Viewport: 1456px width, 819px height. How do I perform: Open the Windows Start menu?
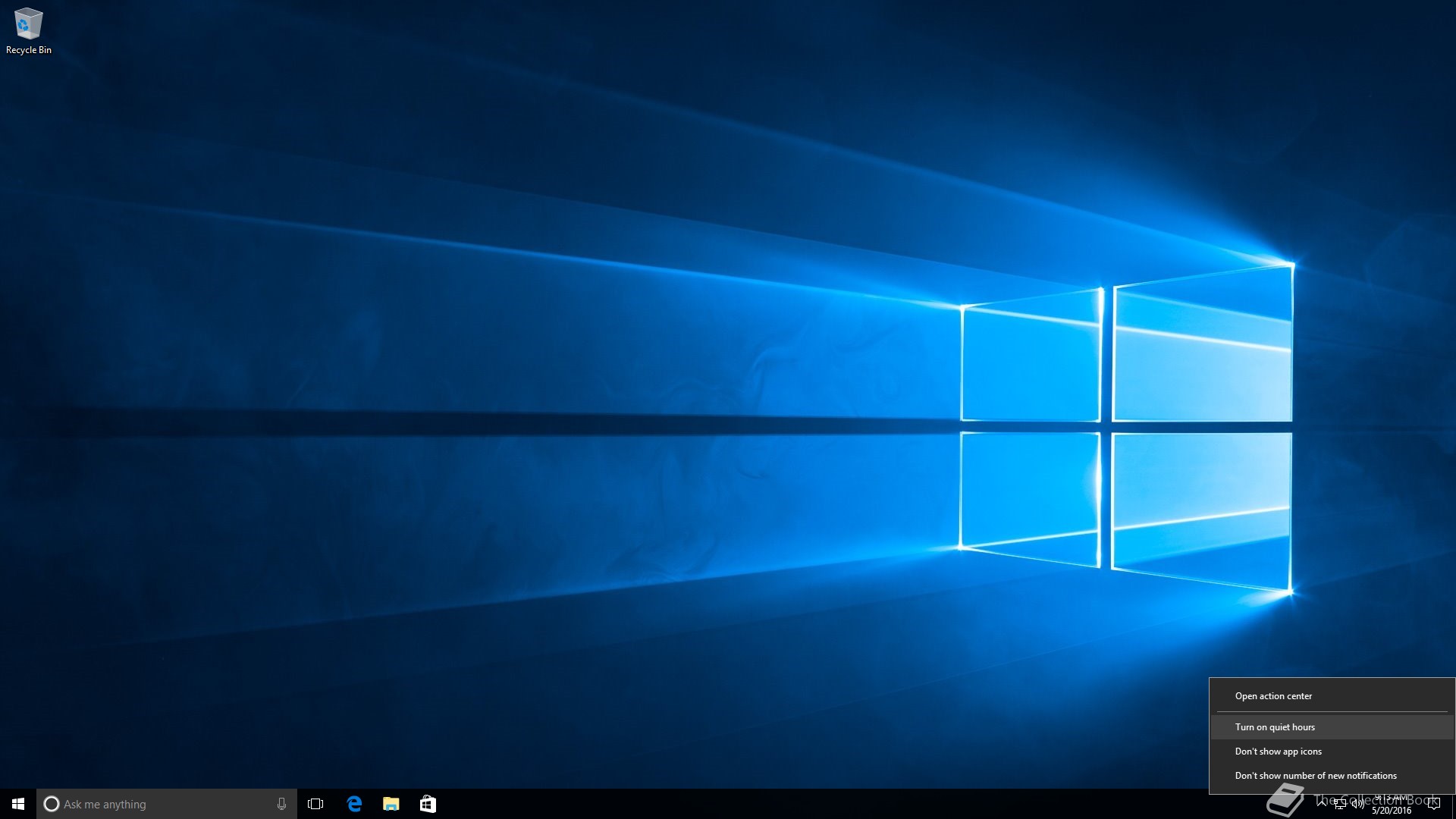coord(18,804)
